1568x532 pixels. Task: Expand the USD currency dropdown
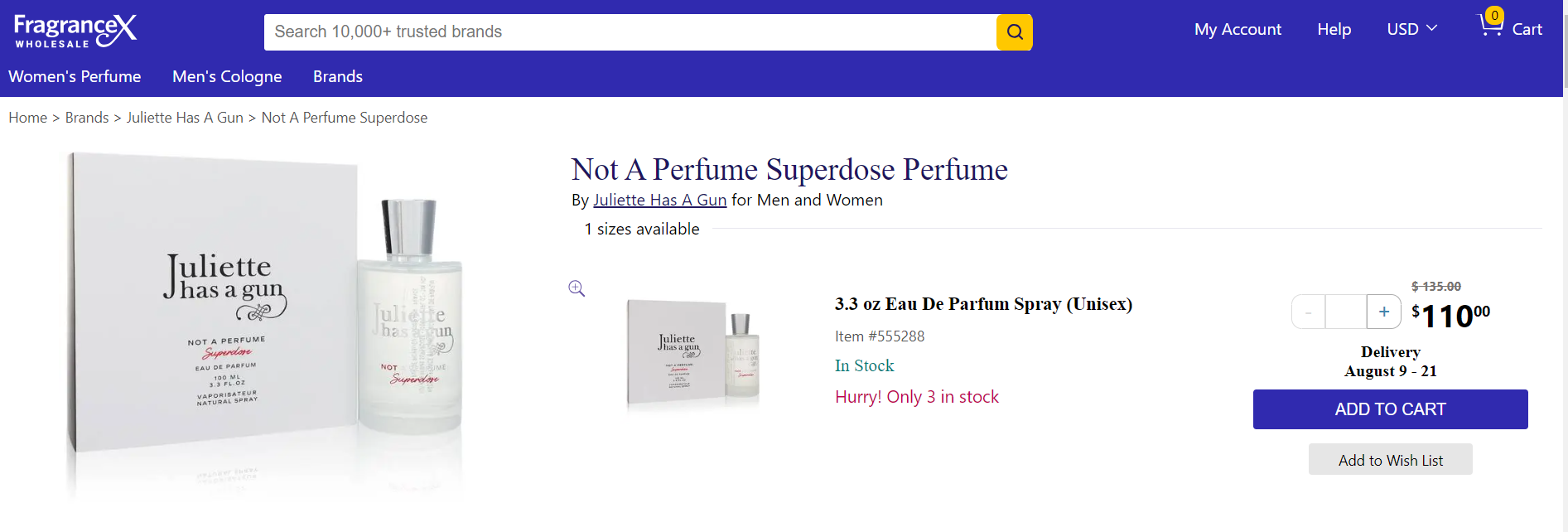pos(1411,29)
